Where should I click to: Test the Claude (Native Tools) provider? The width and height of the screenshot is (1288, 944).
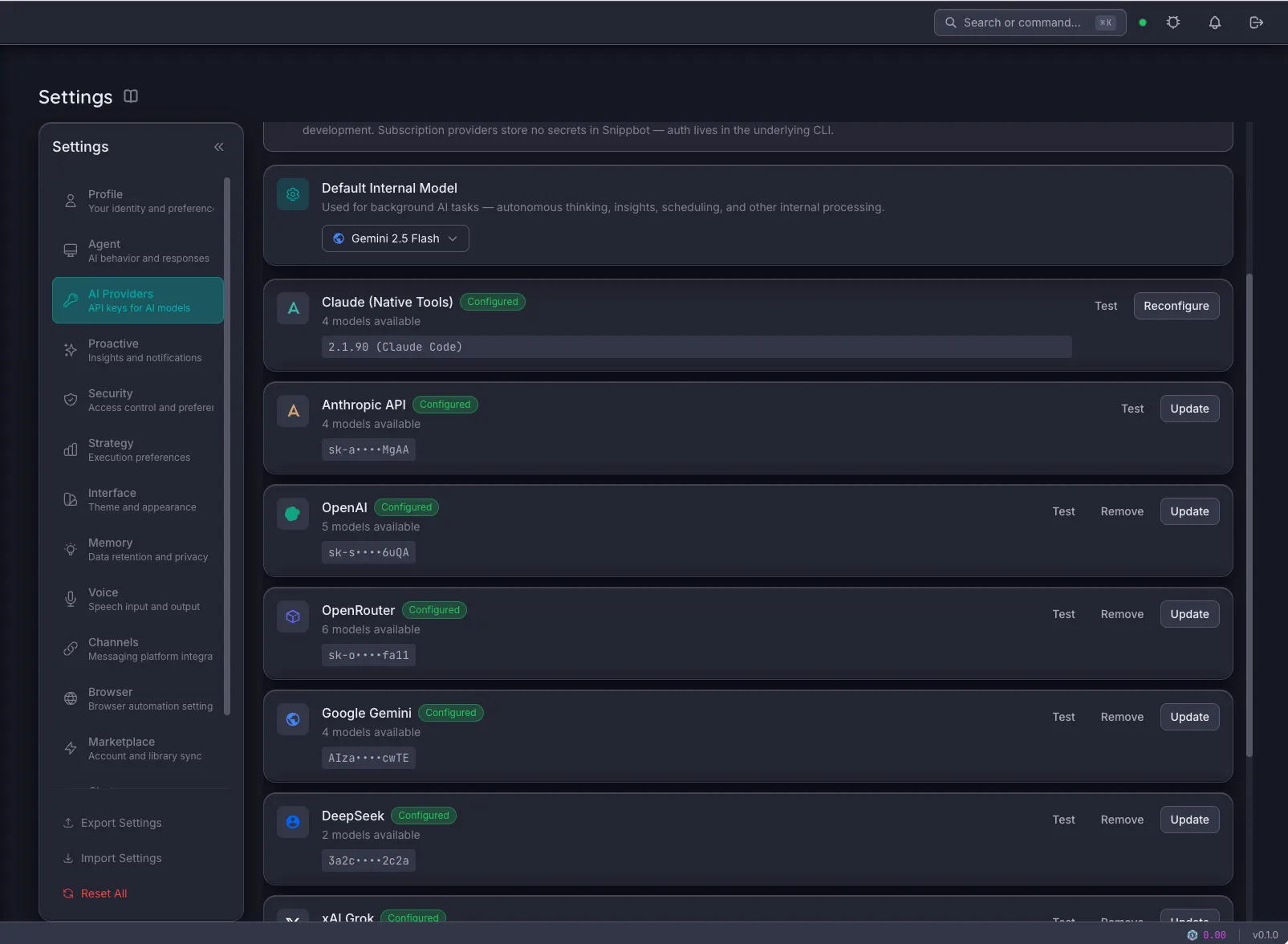1106,306
